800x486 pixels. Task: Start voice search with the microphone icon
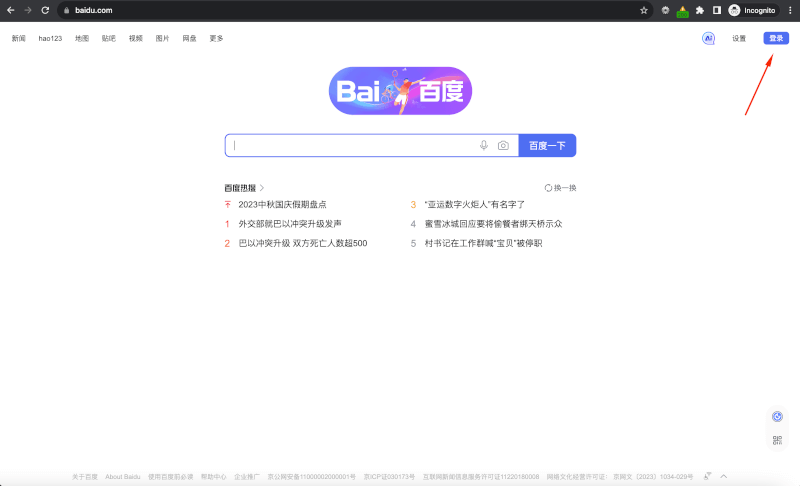[x=484, y=145]
